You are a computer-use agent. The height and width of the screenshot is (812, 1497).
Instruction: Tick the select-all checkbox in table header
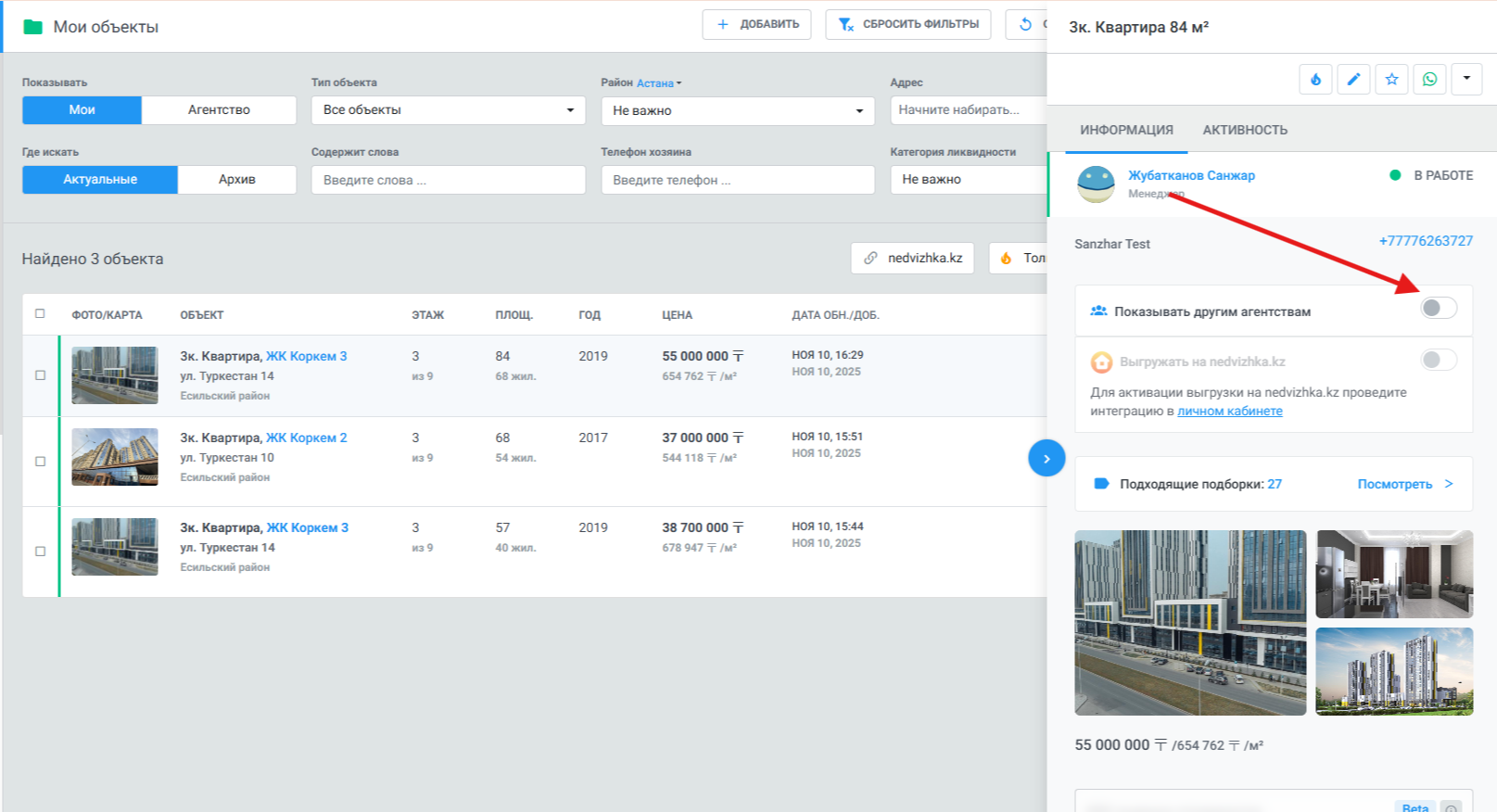40,314
